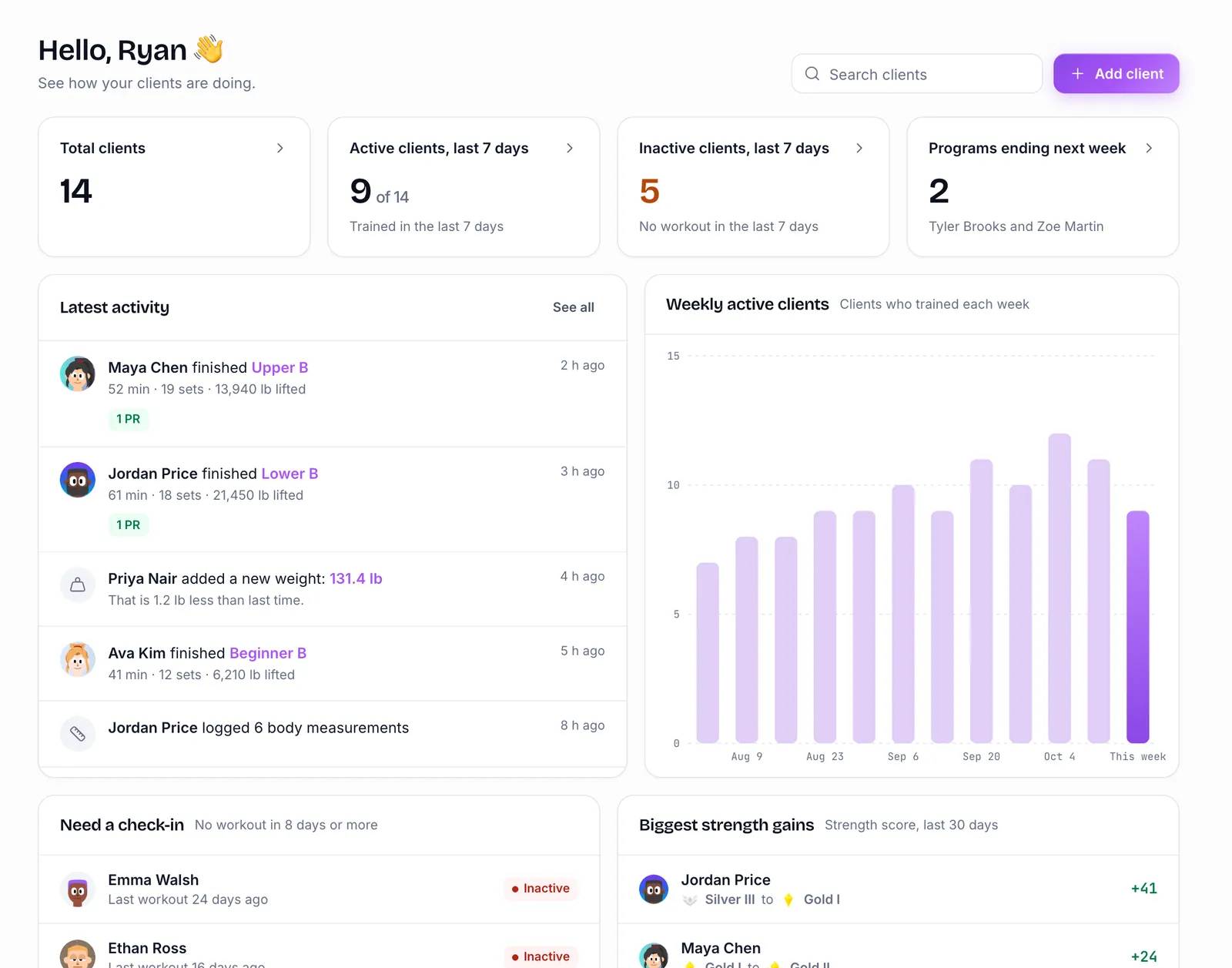The width and height of the screenshot is (1232, 968).
Task: Click the +41 strength gain value
Action: tap(1143, 889)
